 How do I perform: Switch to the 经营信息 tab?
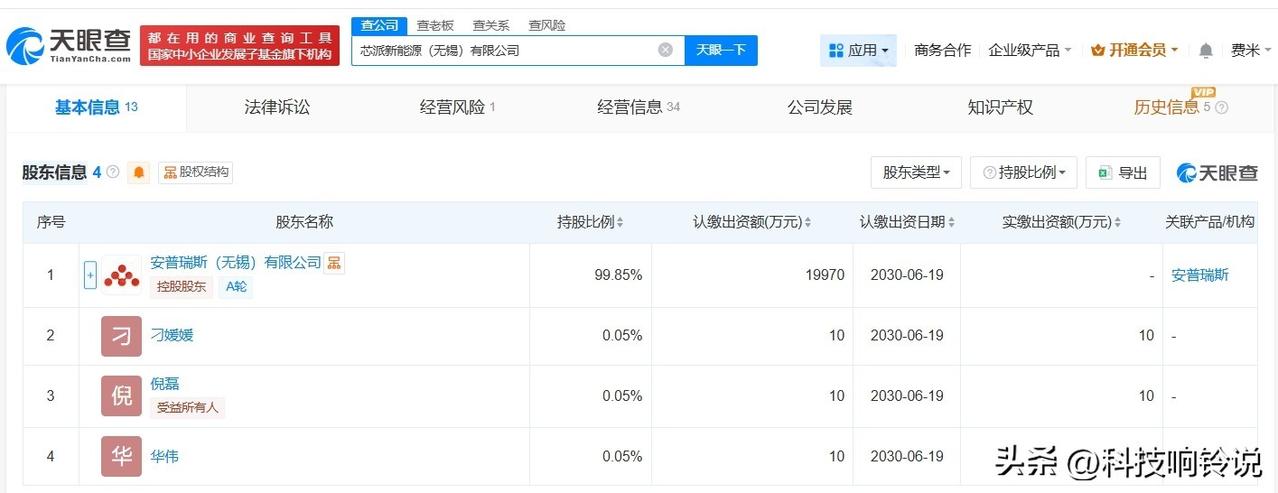pos(639,107)
